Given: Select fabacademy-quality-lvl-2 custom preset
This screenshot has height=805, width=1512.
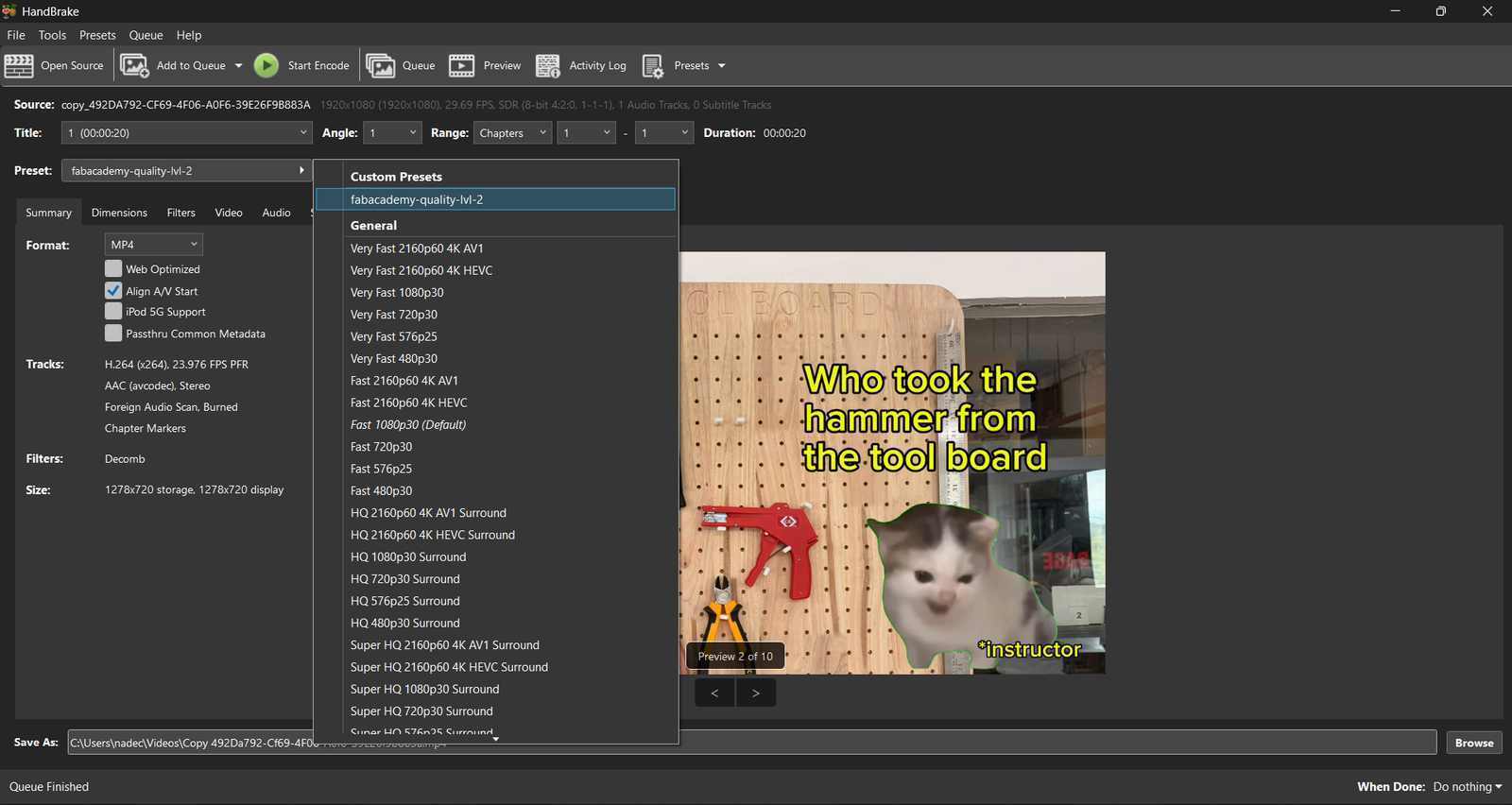Looking at the screenshot, I should point(495,199).
